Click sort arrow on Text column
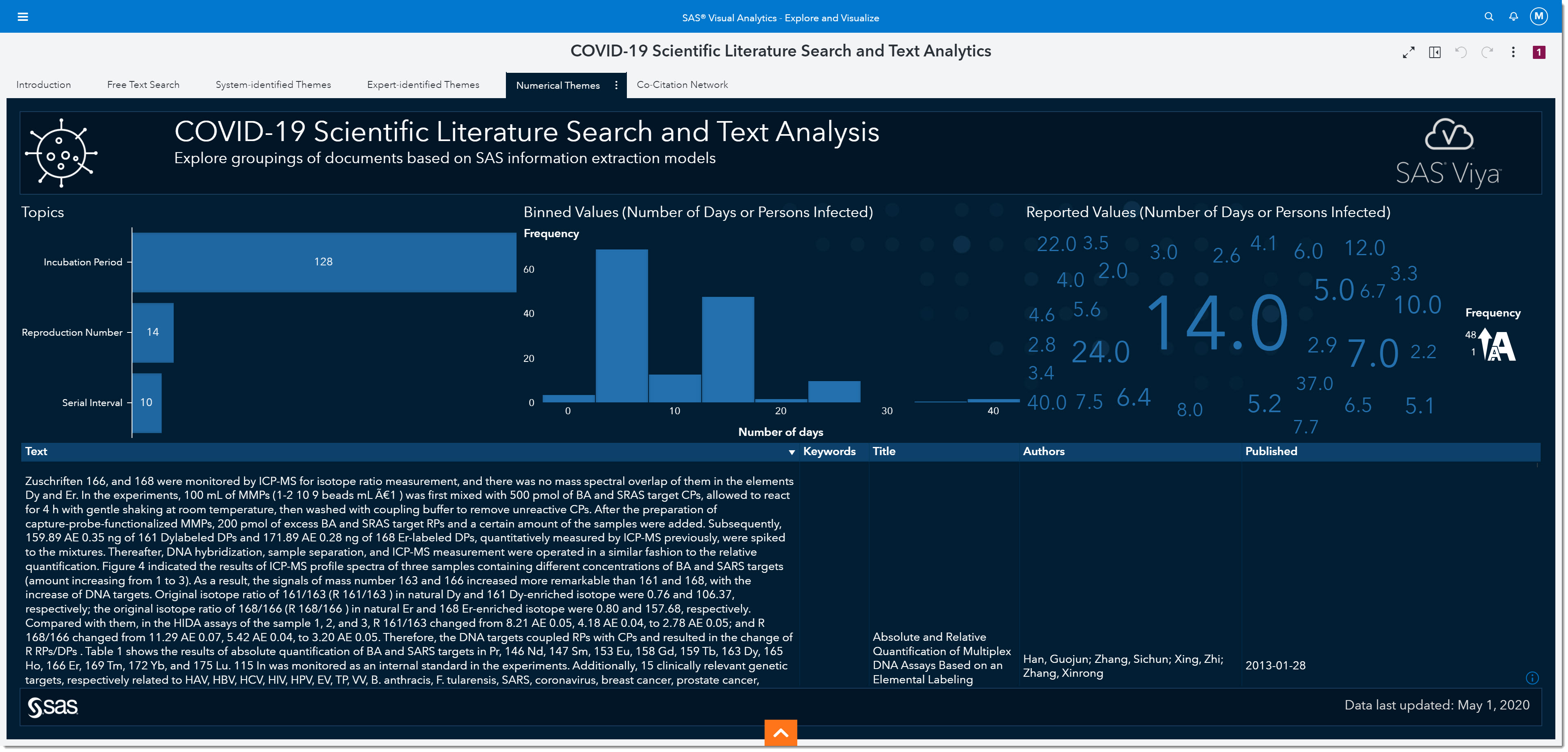The height and width of the screenshot is (752, 1568). click(791, 452)
